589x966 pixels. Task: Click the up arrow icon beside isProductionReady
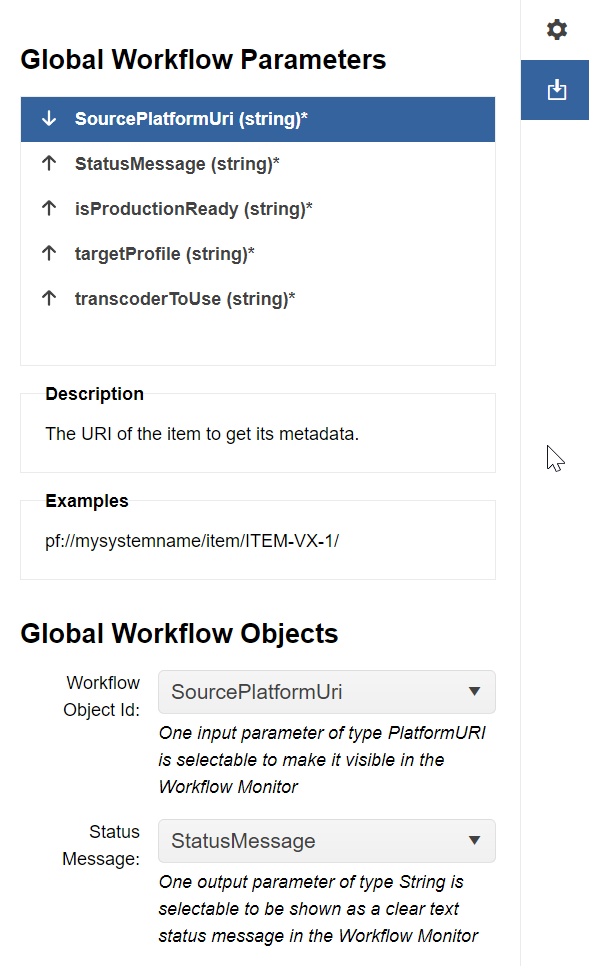point(49,208)
